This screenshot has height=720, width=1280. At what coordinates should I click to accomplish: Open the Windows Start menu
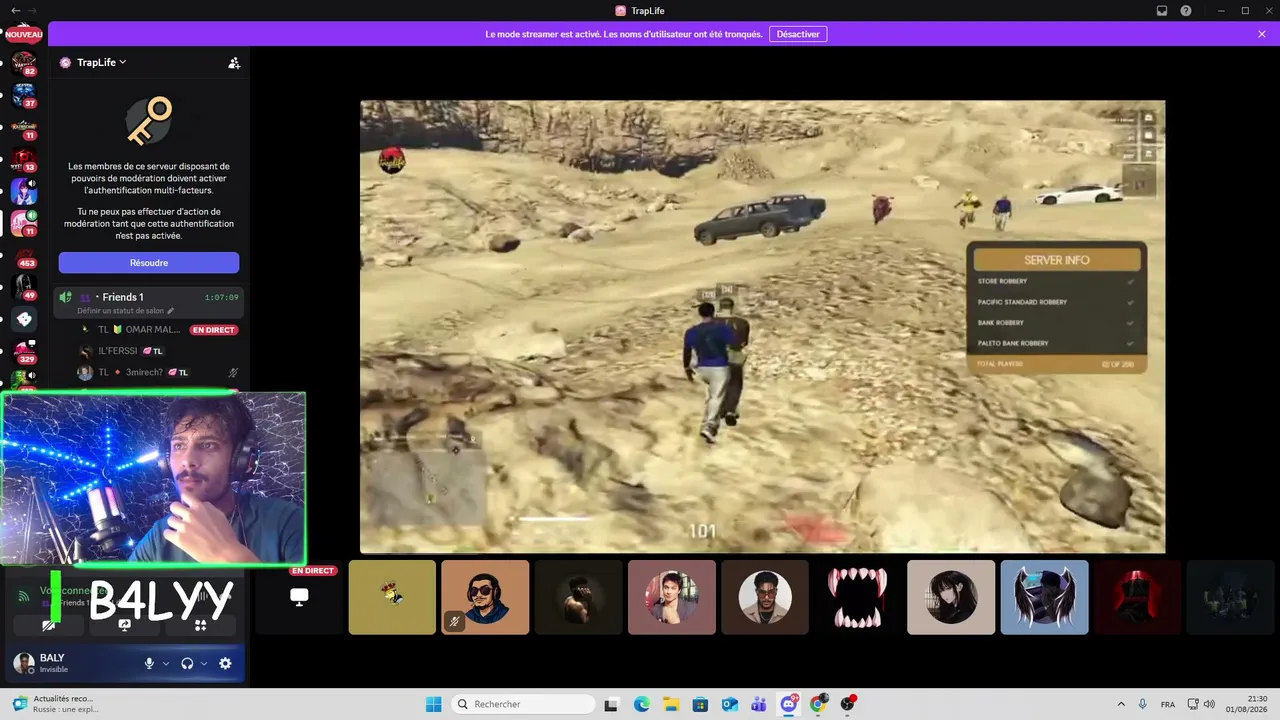(x=433, y=704)
